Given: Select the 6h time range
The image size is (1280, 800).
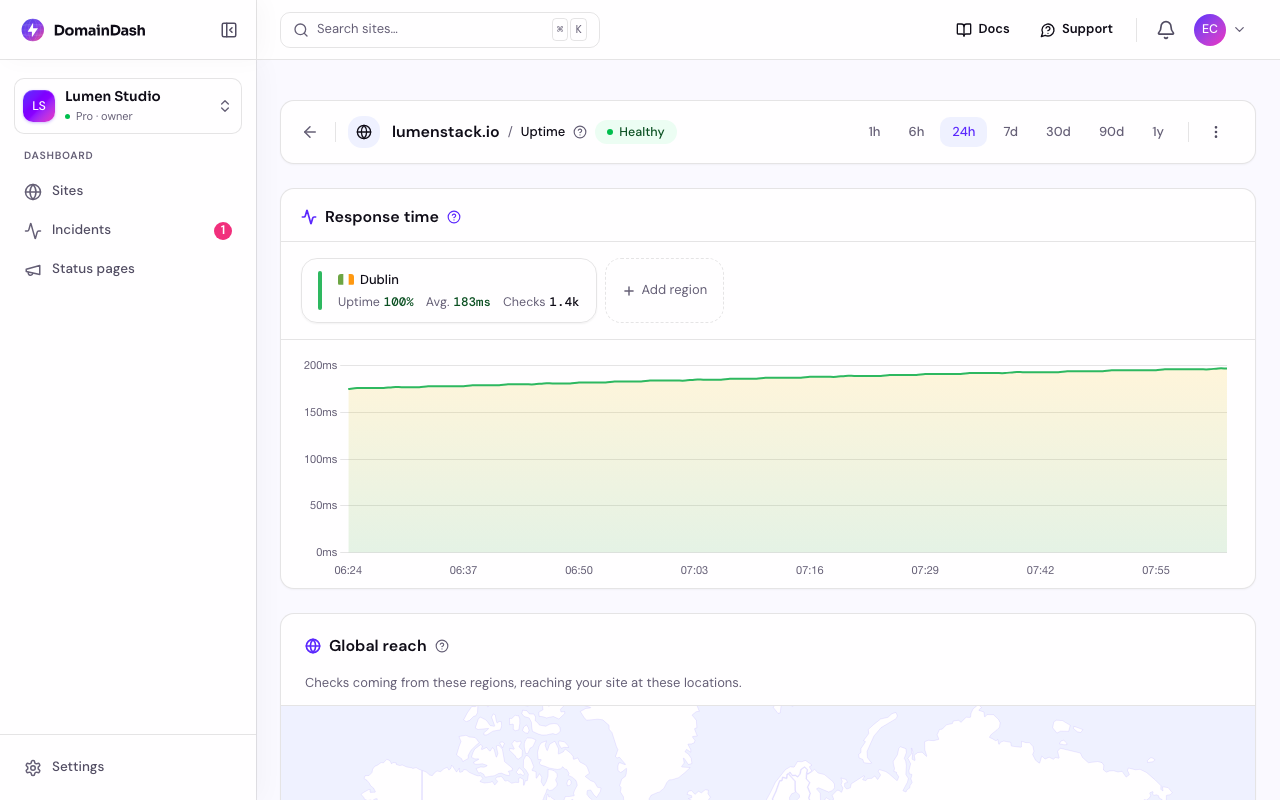Looking at the screenshot, I should click(916, 132).
